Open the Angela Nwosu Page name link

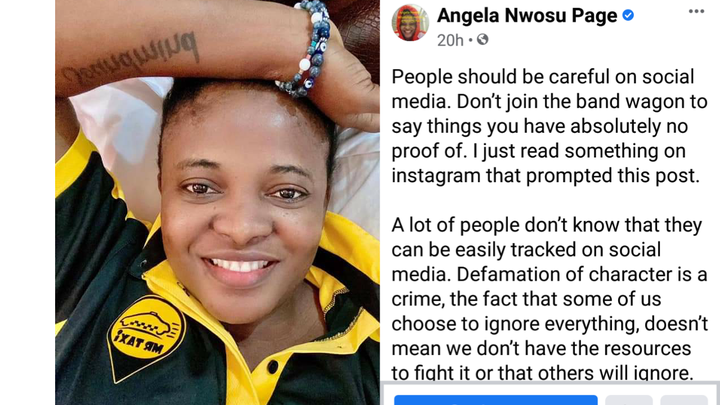(x=527, y=16)
